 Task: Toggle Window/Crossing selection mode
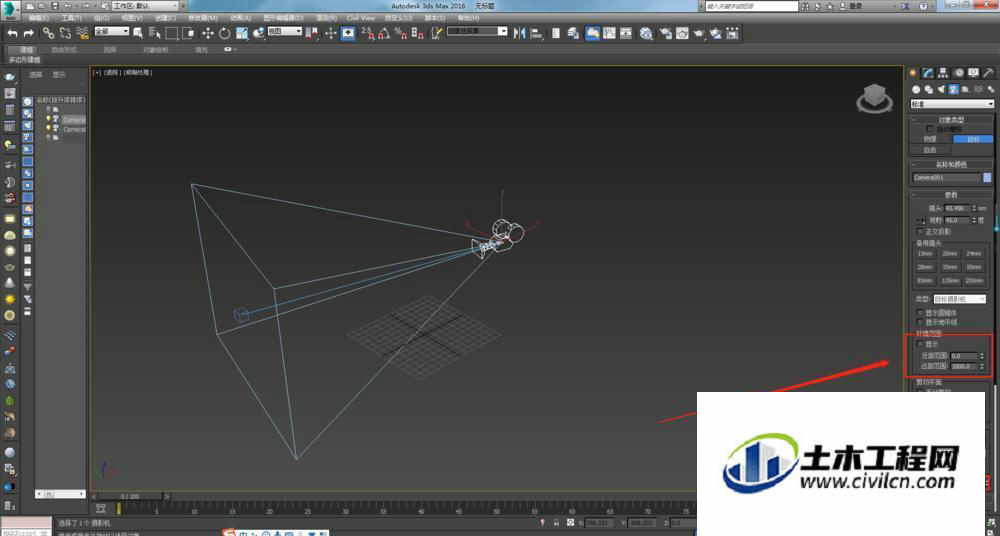coord(189,33)
